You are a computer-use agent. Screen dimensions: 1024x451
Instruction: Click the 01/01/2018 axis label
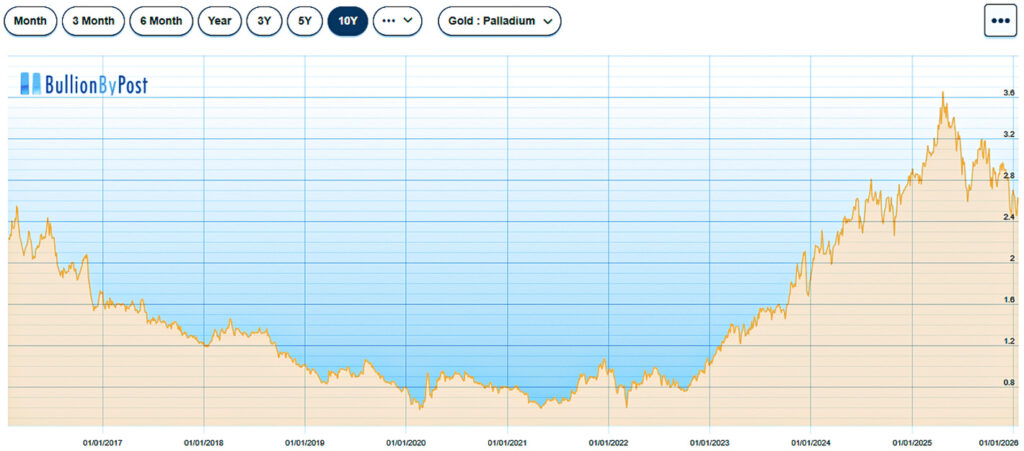204,443
